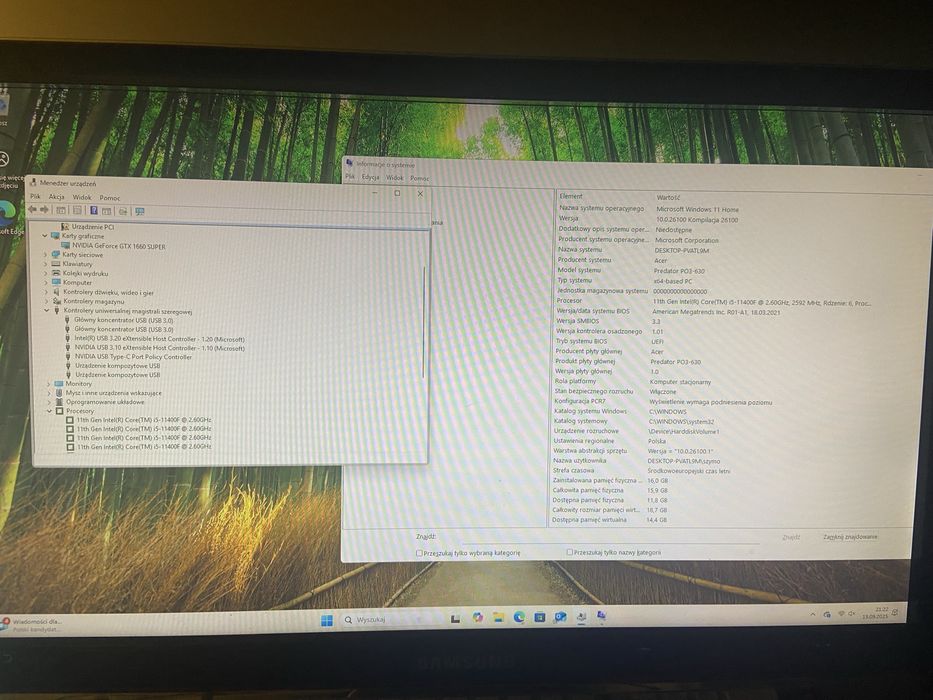Collapse Kontrolery uniwersalnej magistrali szeregowej

[x=47, y=311]
